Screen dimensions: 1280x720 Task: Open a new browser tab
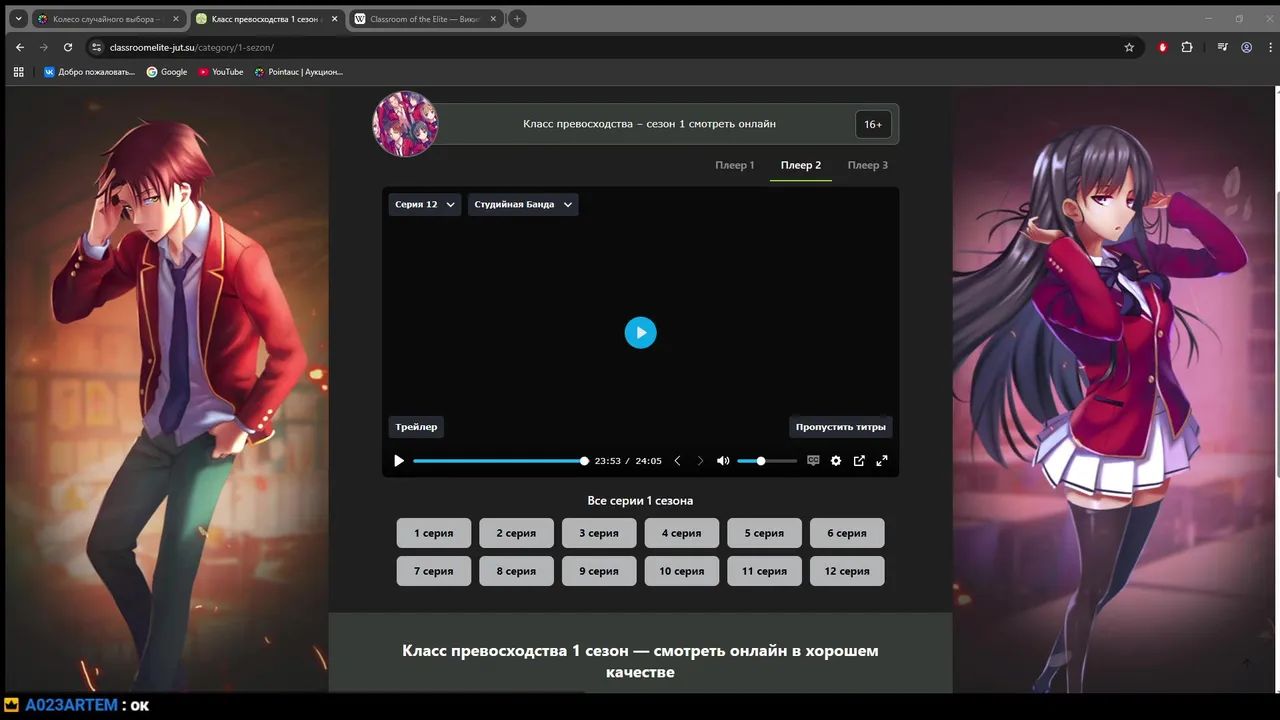coord(517,19)
